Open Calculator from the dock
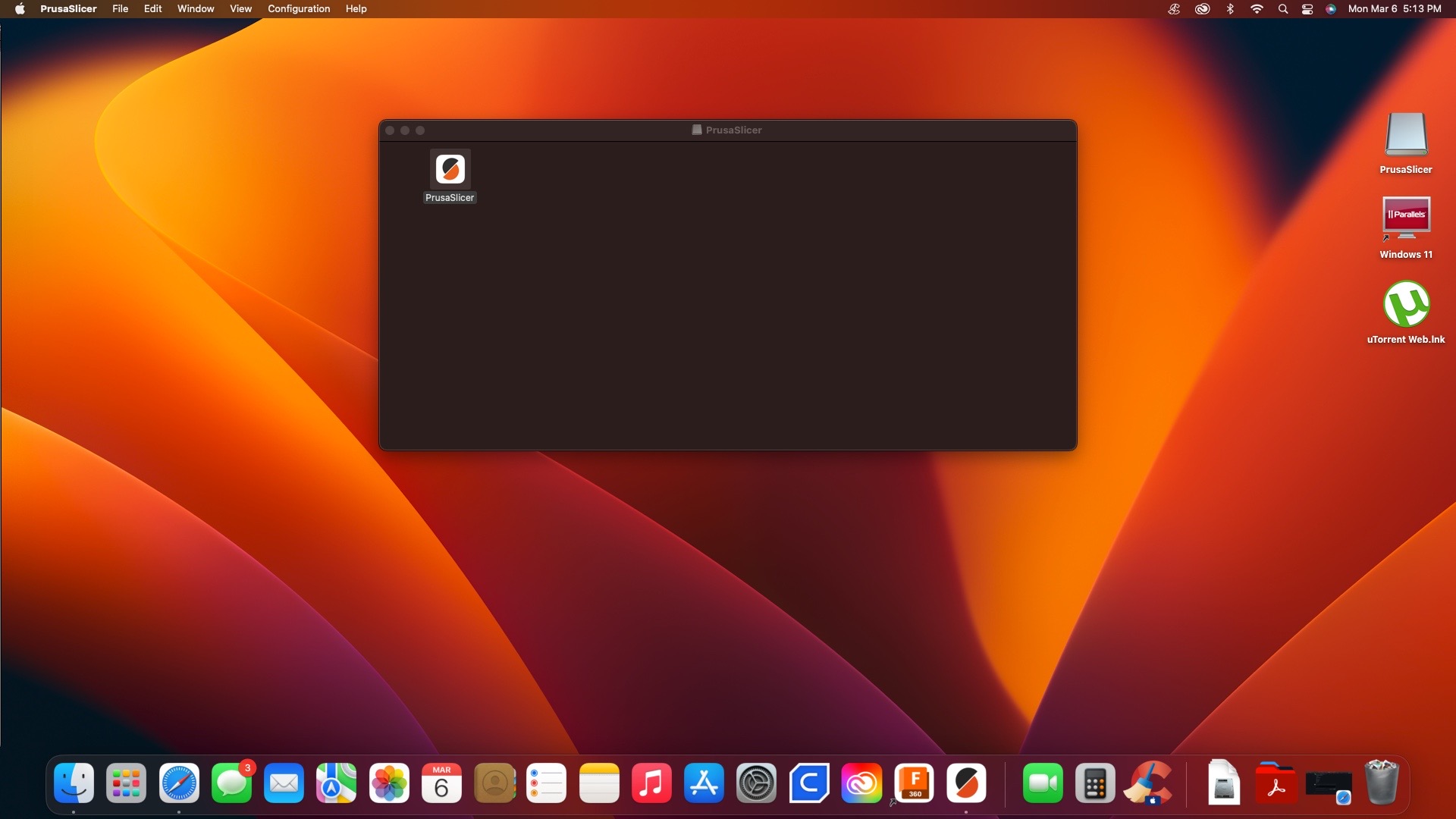The image size is (1456, 819). click(x=1095, y=783)
